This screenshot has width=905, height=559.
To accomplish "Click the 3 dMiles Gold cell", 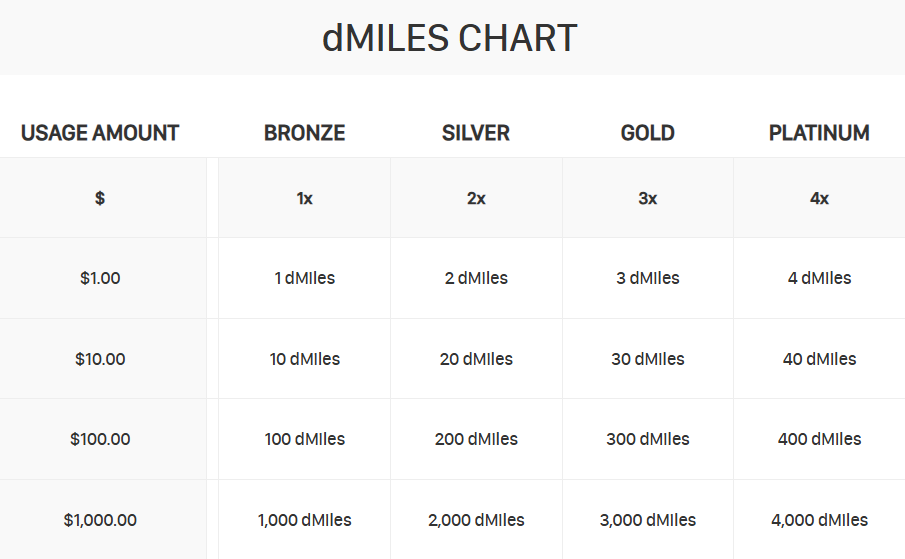I will tap(648, 278).
